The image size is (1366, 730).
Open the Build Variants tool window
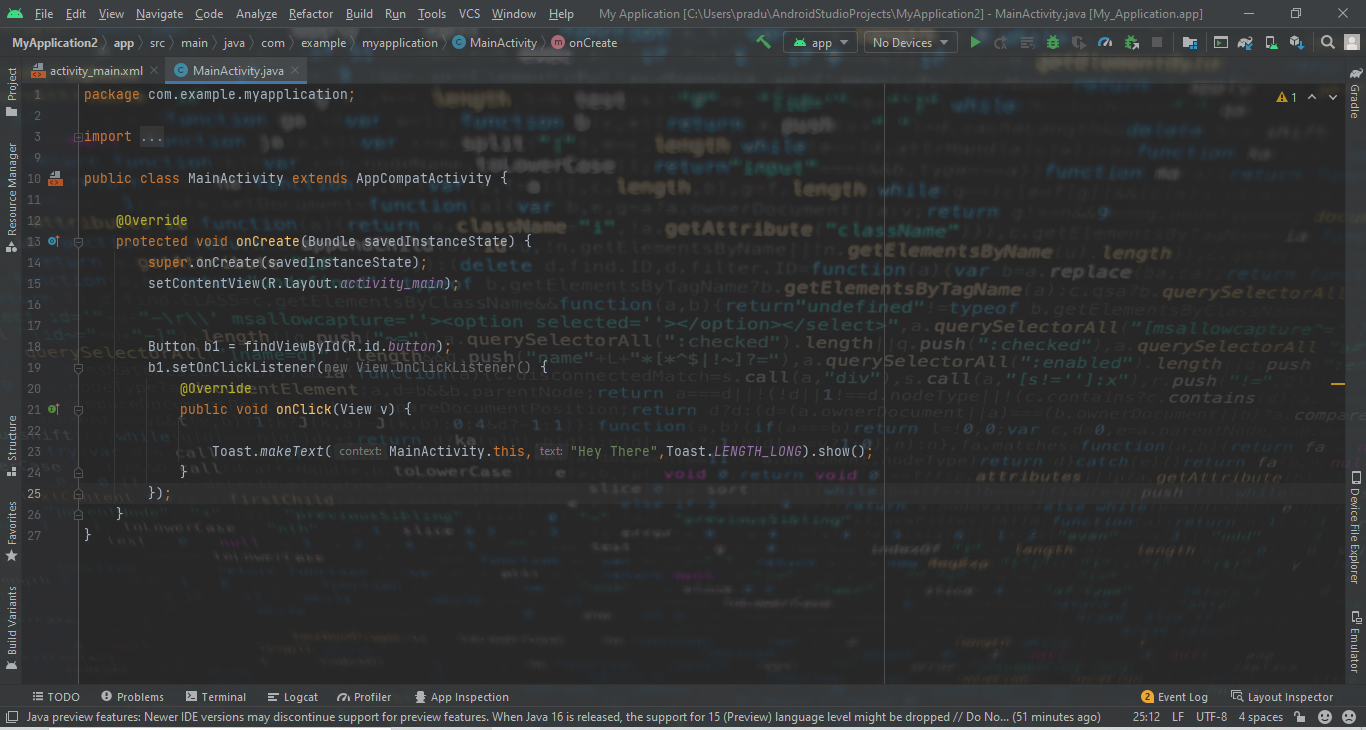click(12, 628)
